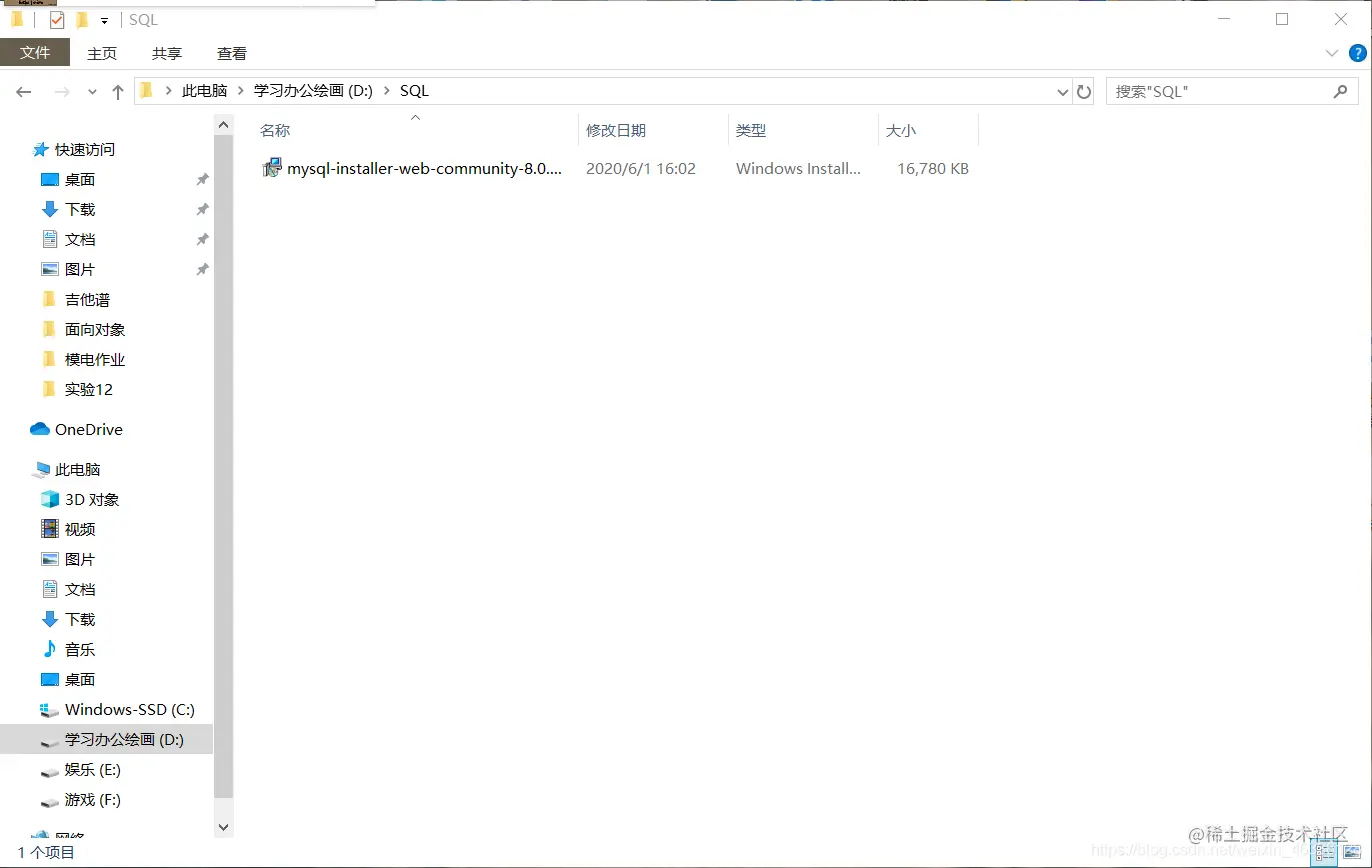This screenshot has height=868, width=1372.
Task: Open the address bar history dropdown
Action: click(1063, 91)
